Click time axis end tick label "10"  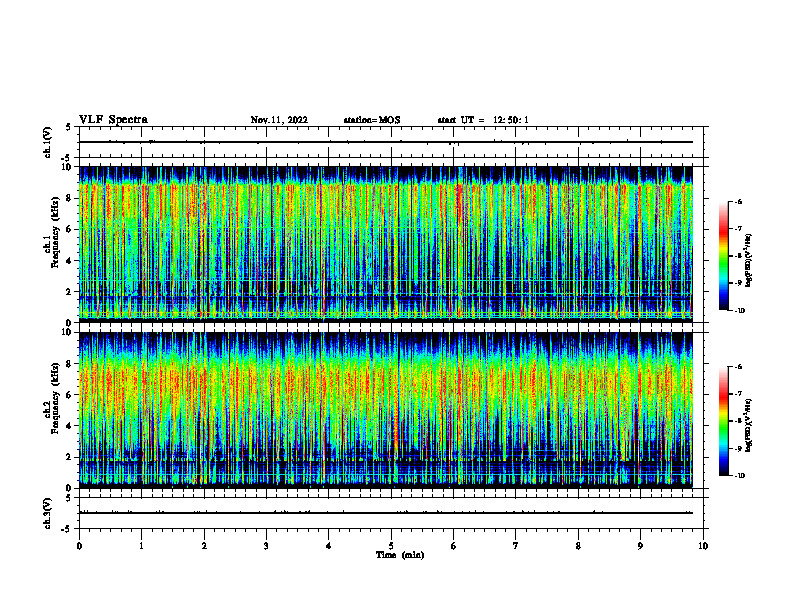[703, 546]
